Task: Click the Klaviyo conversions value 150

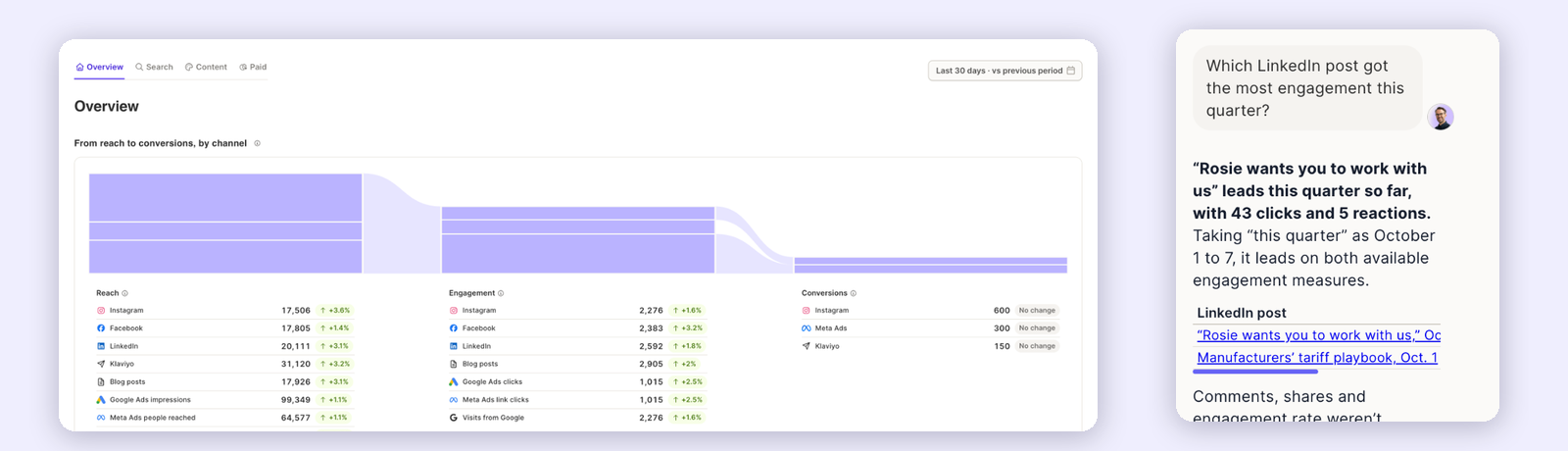Action: pos(1002,346)
